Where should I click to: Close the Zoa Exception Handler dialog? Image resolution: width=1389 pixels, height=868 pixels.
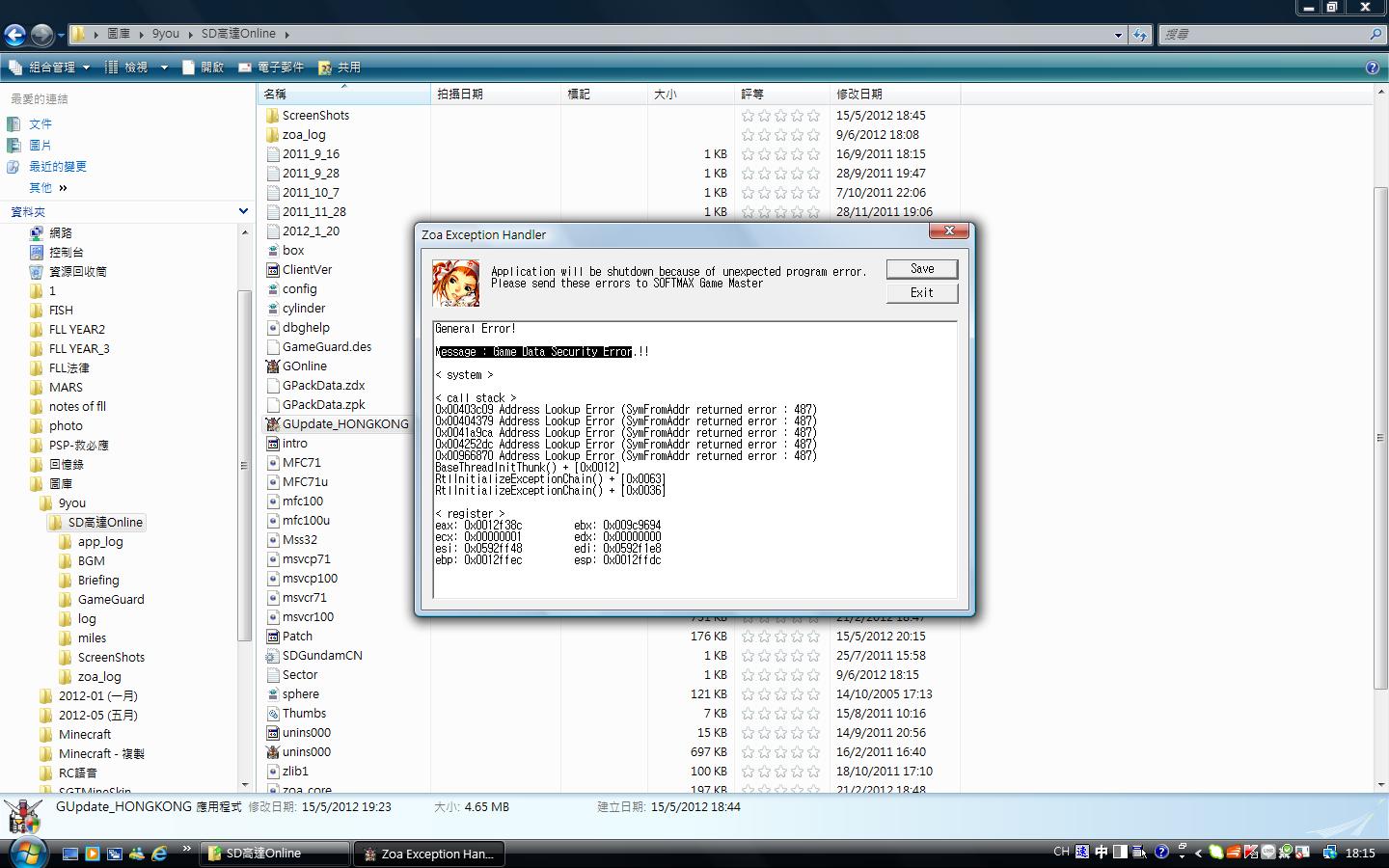tap(949, 231)
